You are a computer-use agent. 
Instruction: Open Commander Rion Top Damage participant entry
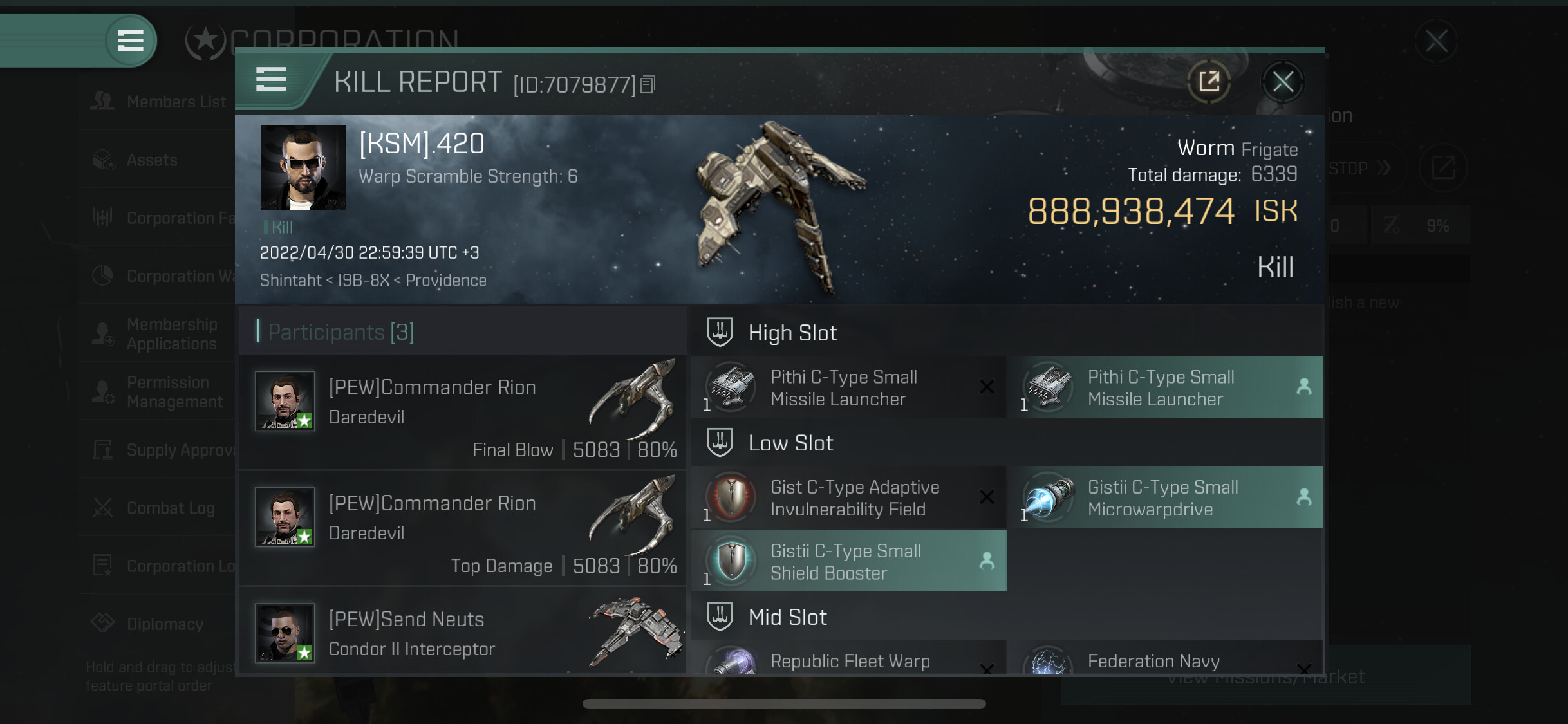(462, 528)
